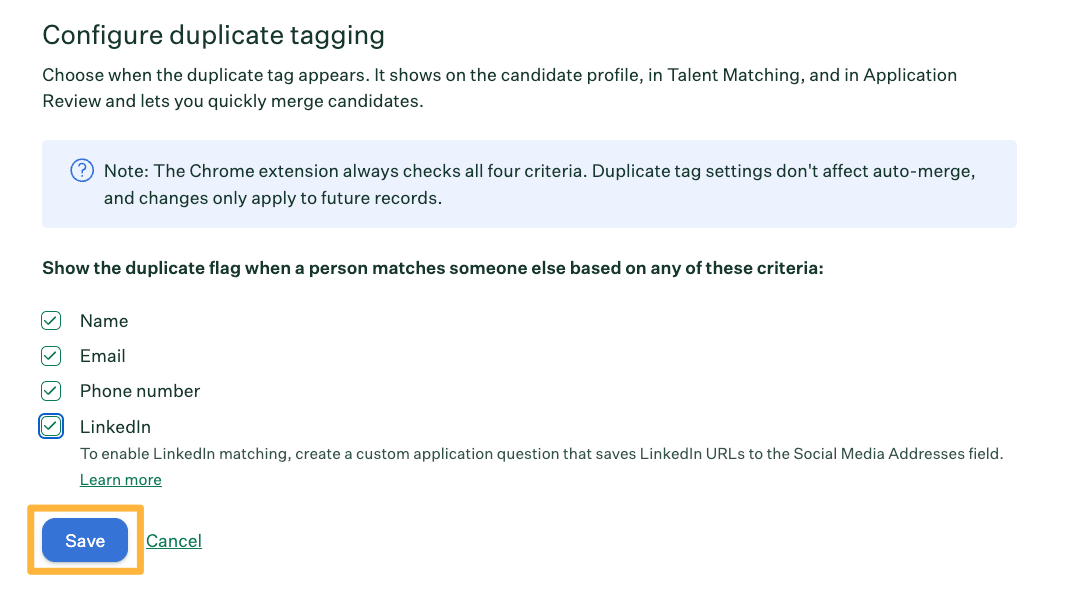Open the Learn more link about LinkedIn matching

point(120,479)
